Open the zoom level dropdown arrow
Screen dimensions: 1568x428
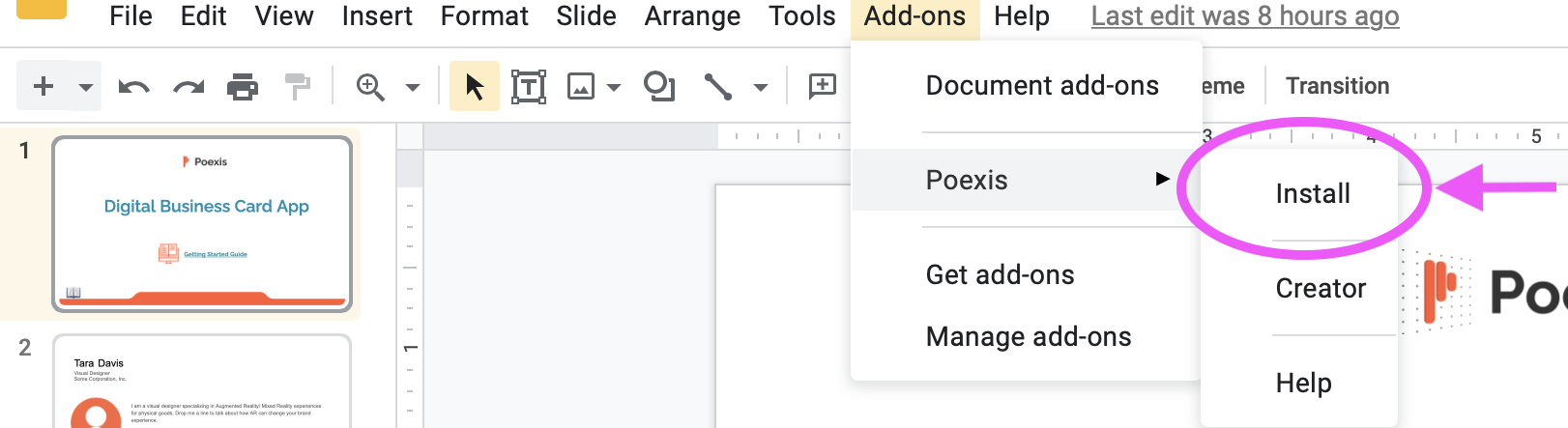413,87
